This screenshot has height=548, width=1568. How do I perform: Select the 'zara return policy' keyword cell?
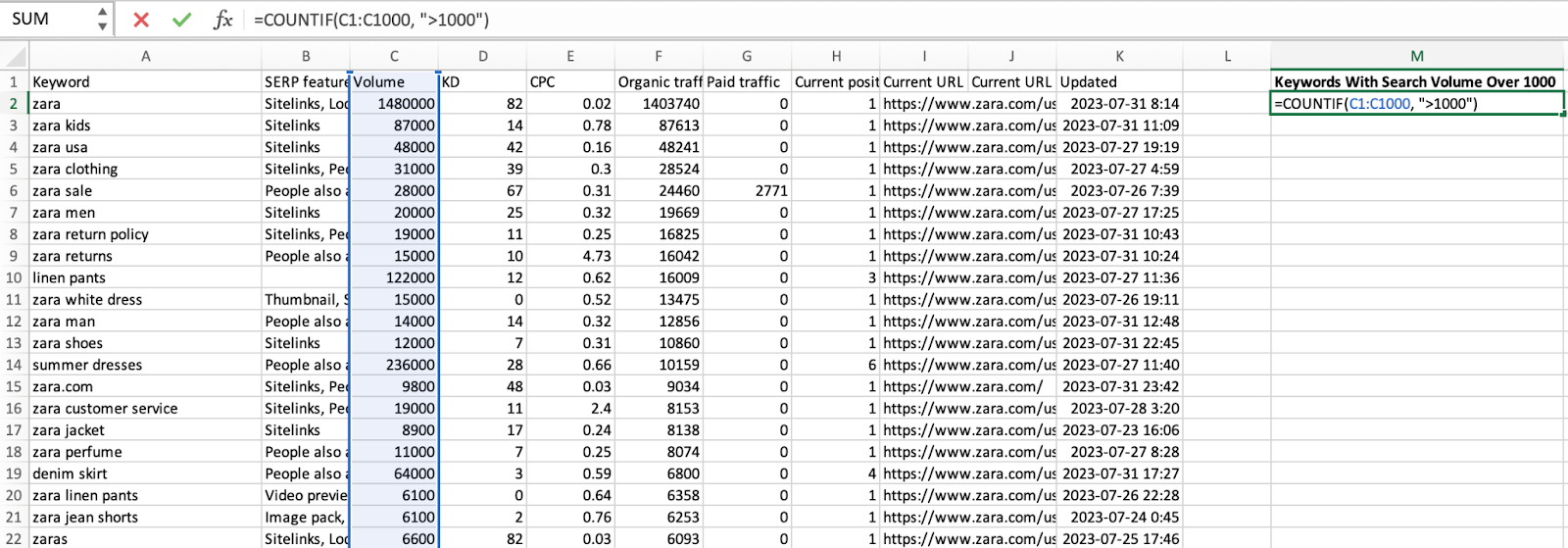click(145, 234)
